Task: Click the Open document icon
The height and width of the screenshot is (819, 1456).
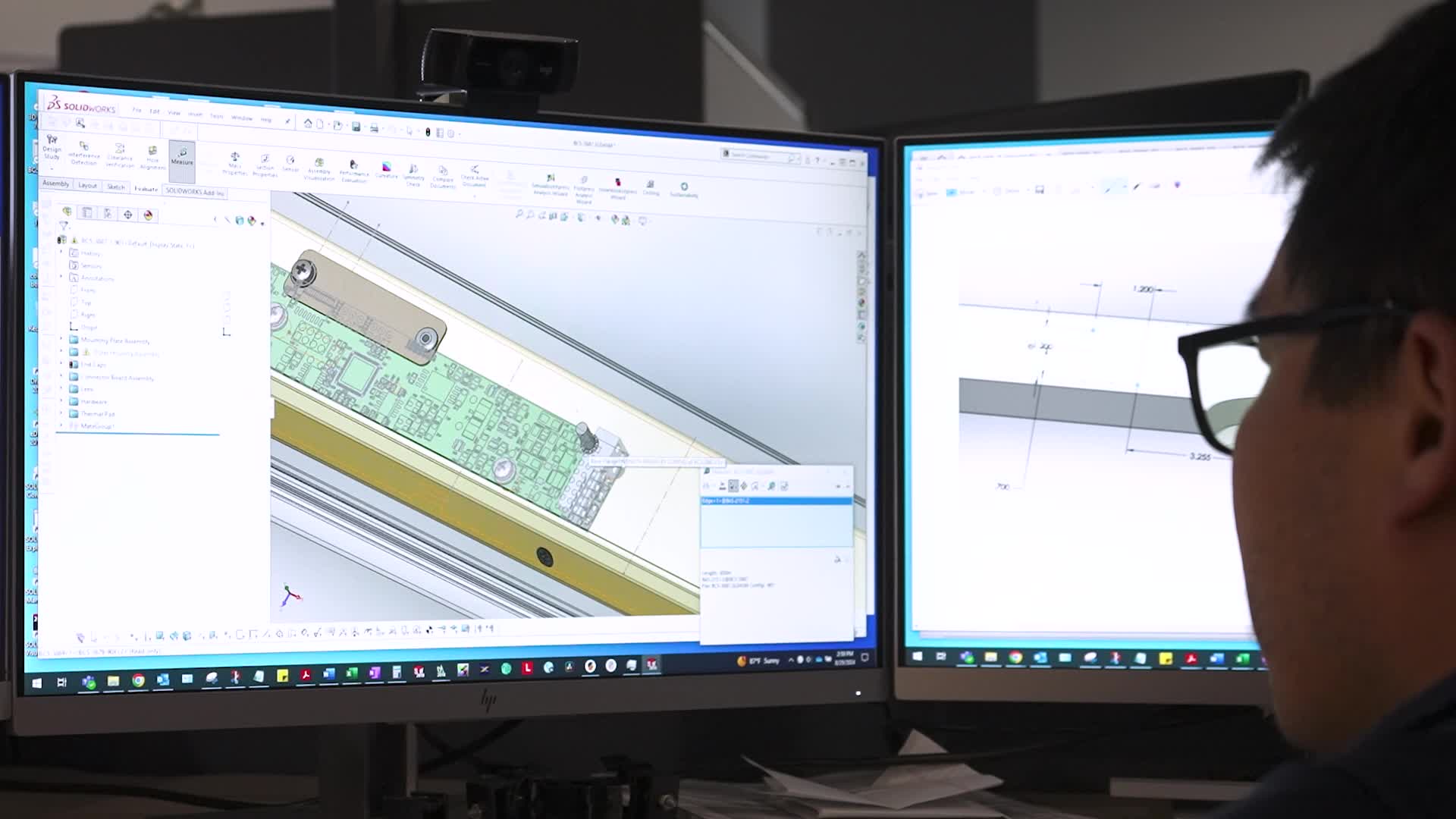Action: tap(338, 125)
